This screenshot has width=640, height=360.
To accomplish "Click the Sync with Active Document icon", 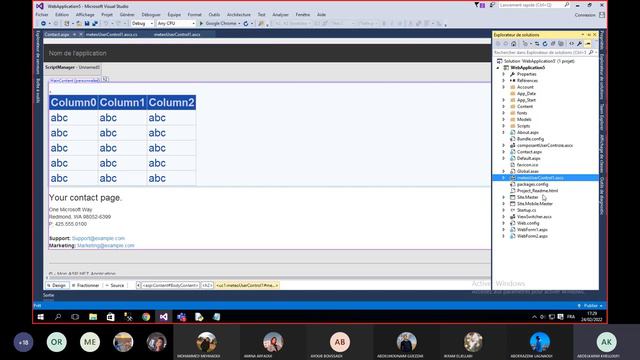I will coord(537,44).
